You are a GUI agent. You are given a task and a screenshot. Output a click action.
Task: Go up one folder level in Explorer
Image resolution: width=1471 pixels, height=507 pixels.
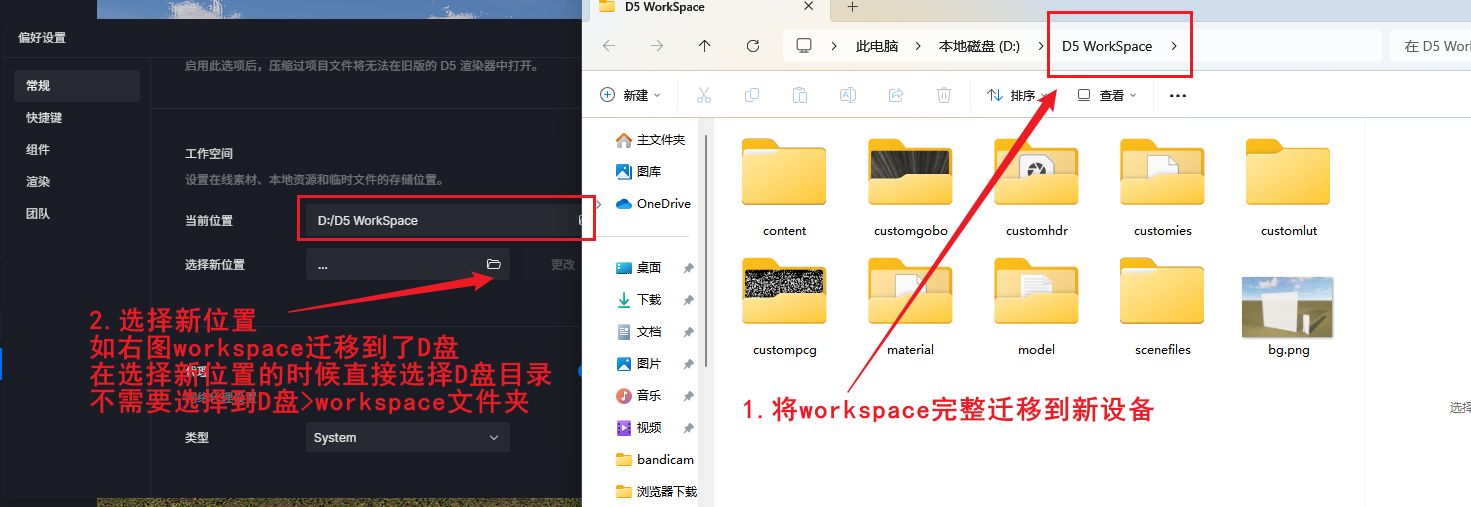pos(705,46)
